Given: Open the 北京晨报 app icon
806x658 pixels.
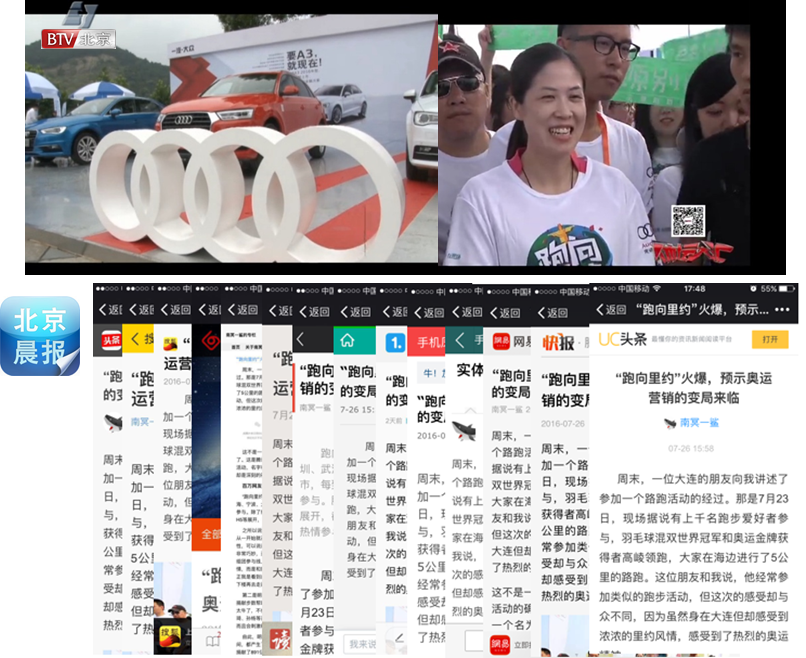Looking at the screenshot, I should tap(40, 336).
